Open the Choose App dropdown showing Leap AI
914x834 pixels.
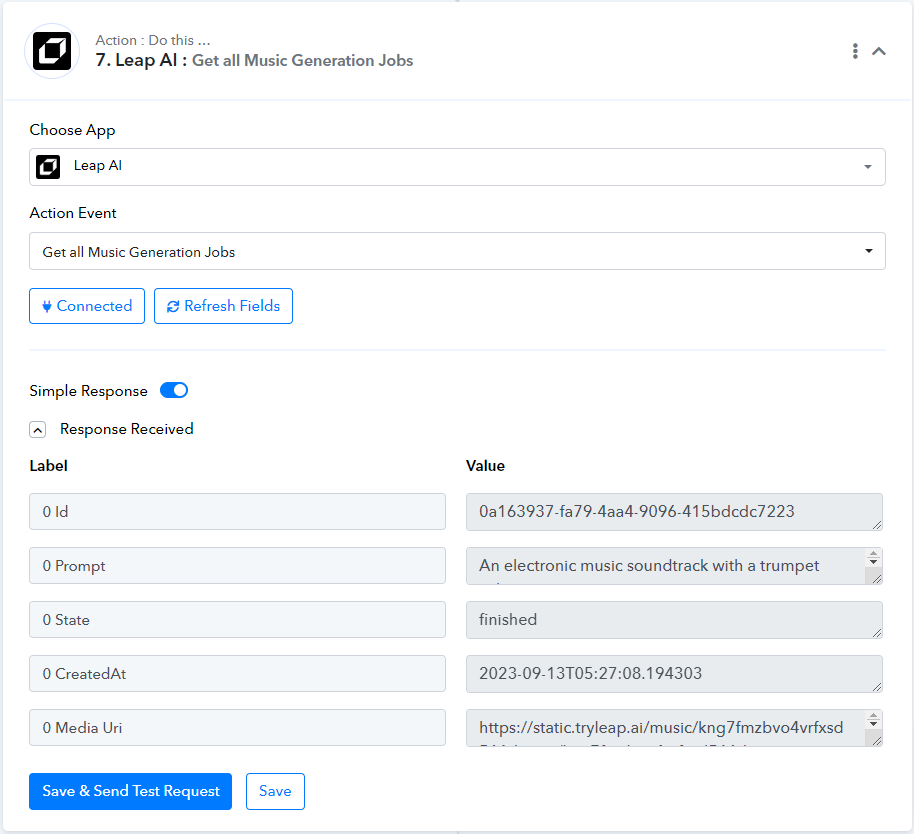point(457,167)
